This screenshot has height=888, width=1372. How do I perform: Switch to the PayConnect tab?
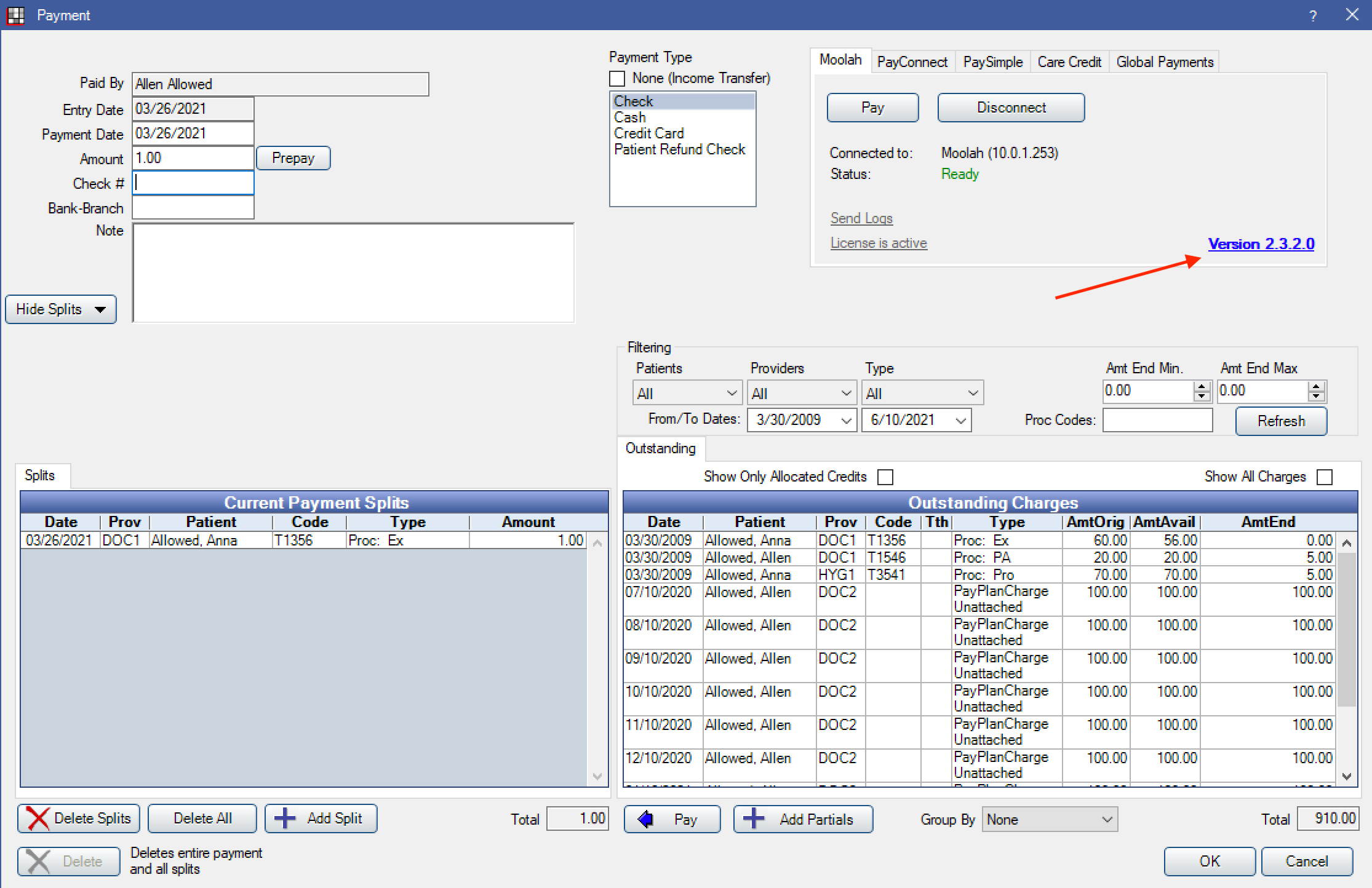912,62
